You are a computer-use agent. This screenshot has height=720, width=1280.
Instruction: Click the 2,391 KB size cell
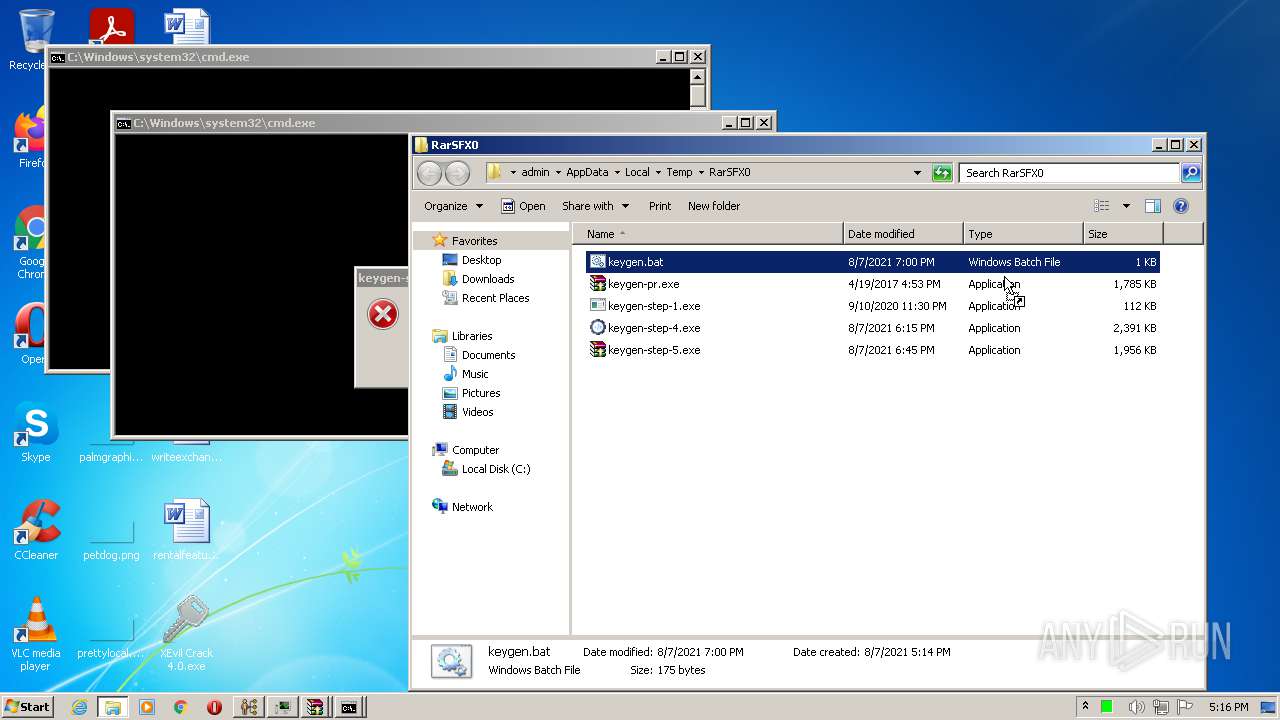pyautogui.click(x=1134, y=328)
